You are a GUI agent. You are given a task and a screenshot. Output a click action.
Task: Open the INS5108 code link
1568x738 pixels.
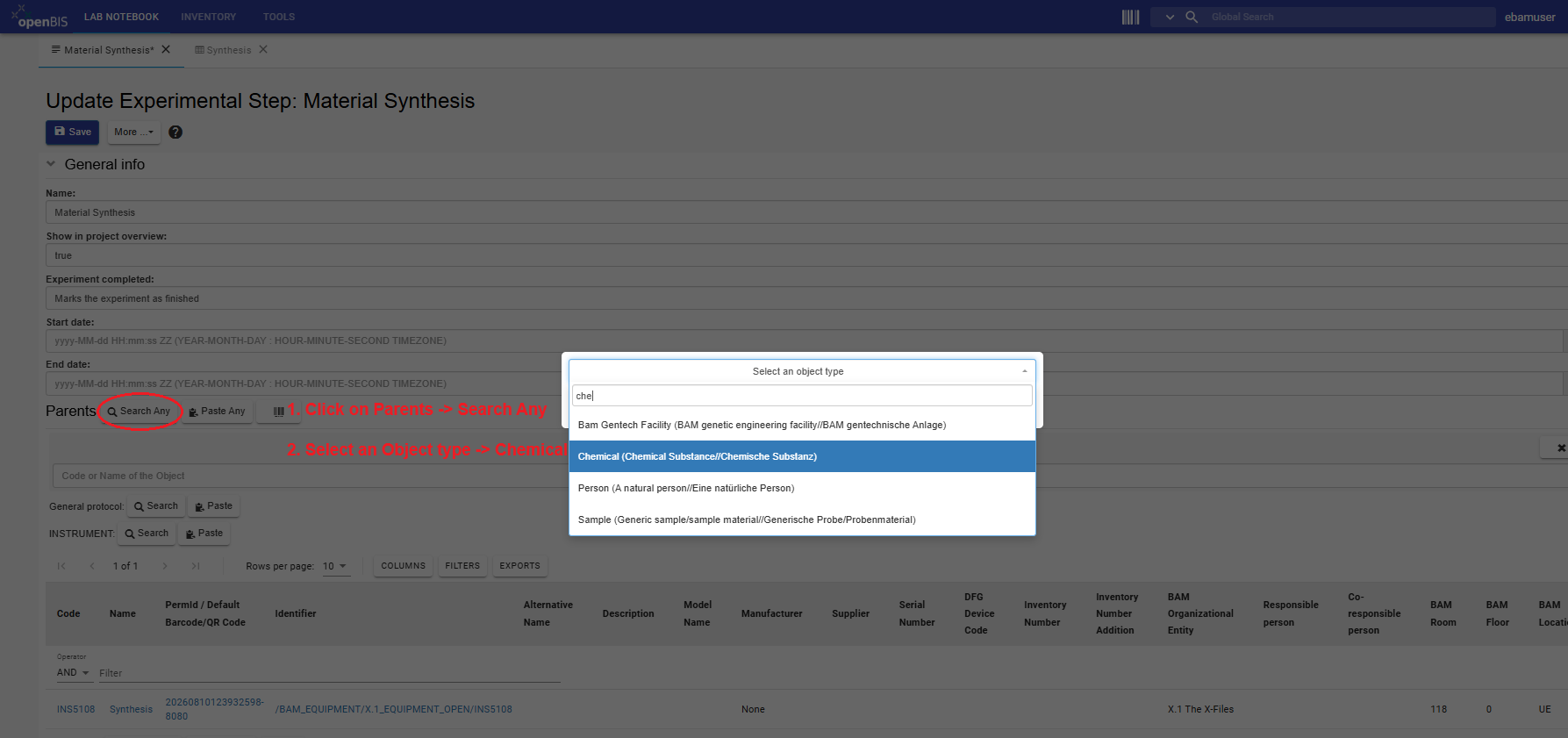(75, 709)
